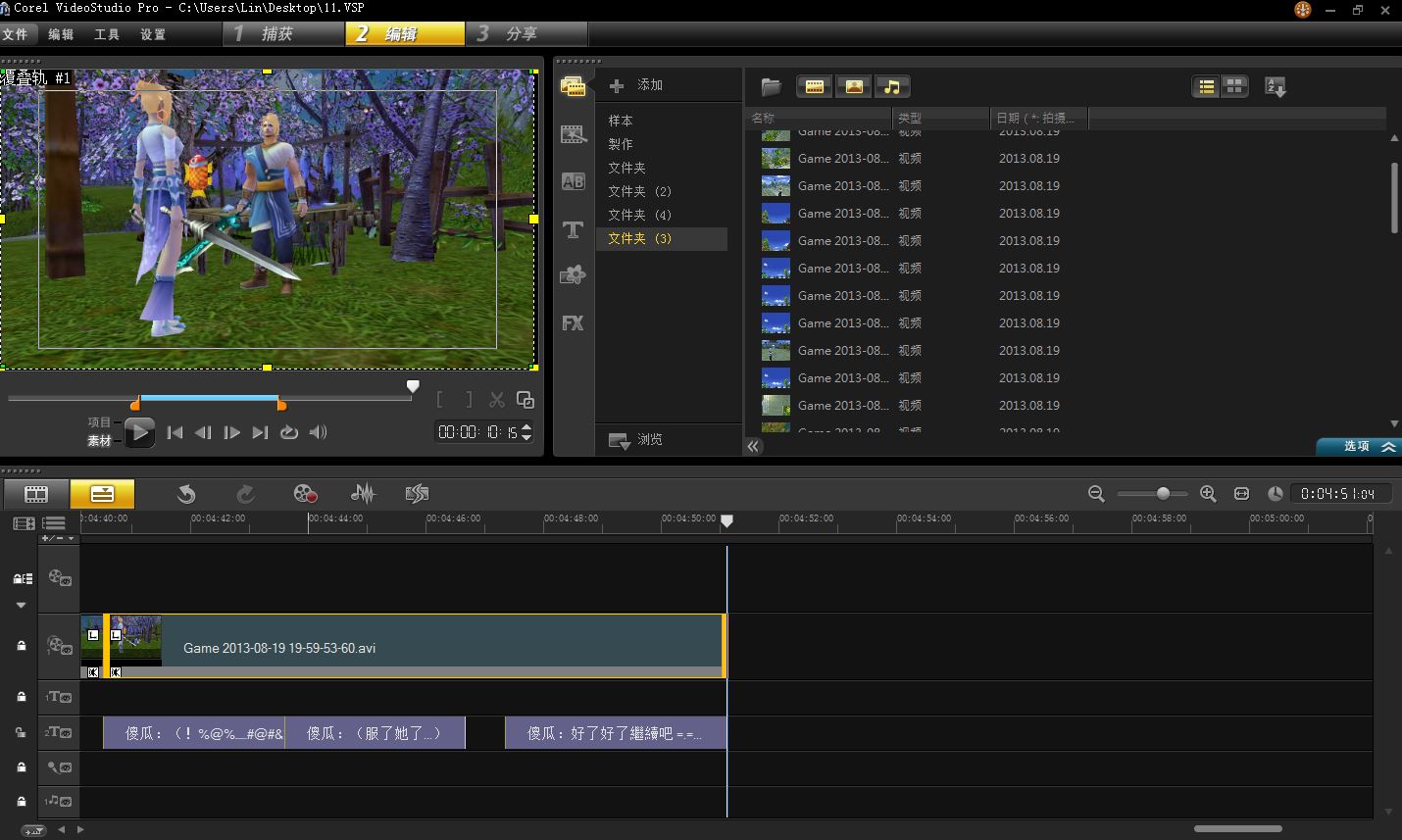Toggle ripple lock on Title track 1
Screen dimensions: 1402x840
pyautogui.click(x=21, y=697)
